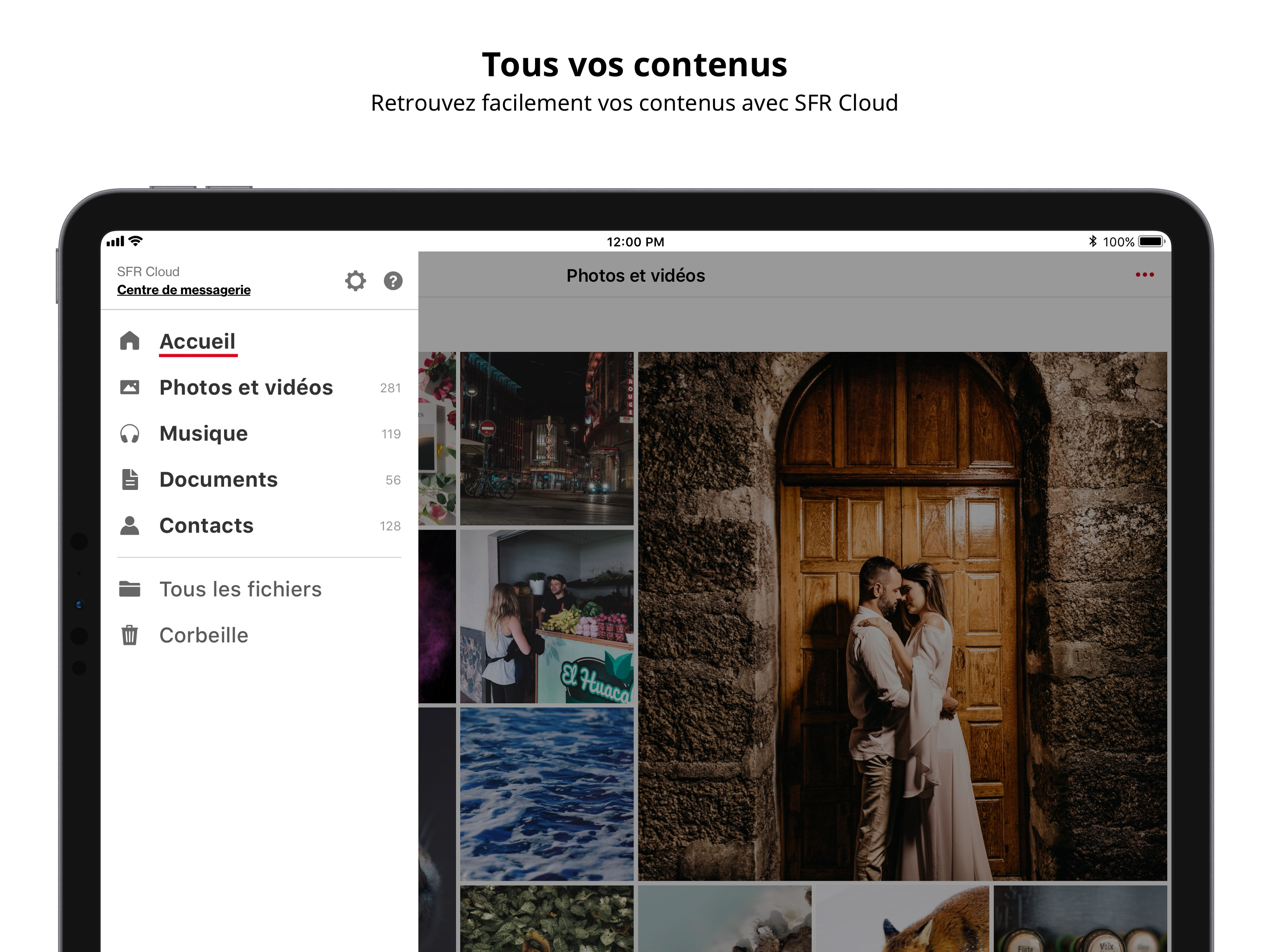Click the house icon beside Accueil

[x=130, y=340]
